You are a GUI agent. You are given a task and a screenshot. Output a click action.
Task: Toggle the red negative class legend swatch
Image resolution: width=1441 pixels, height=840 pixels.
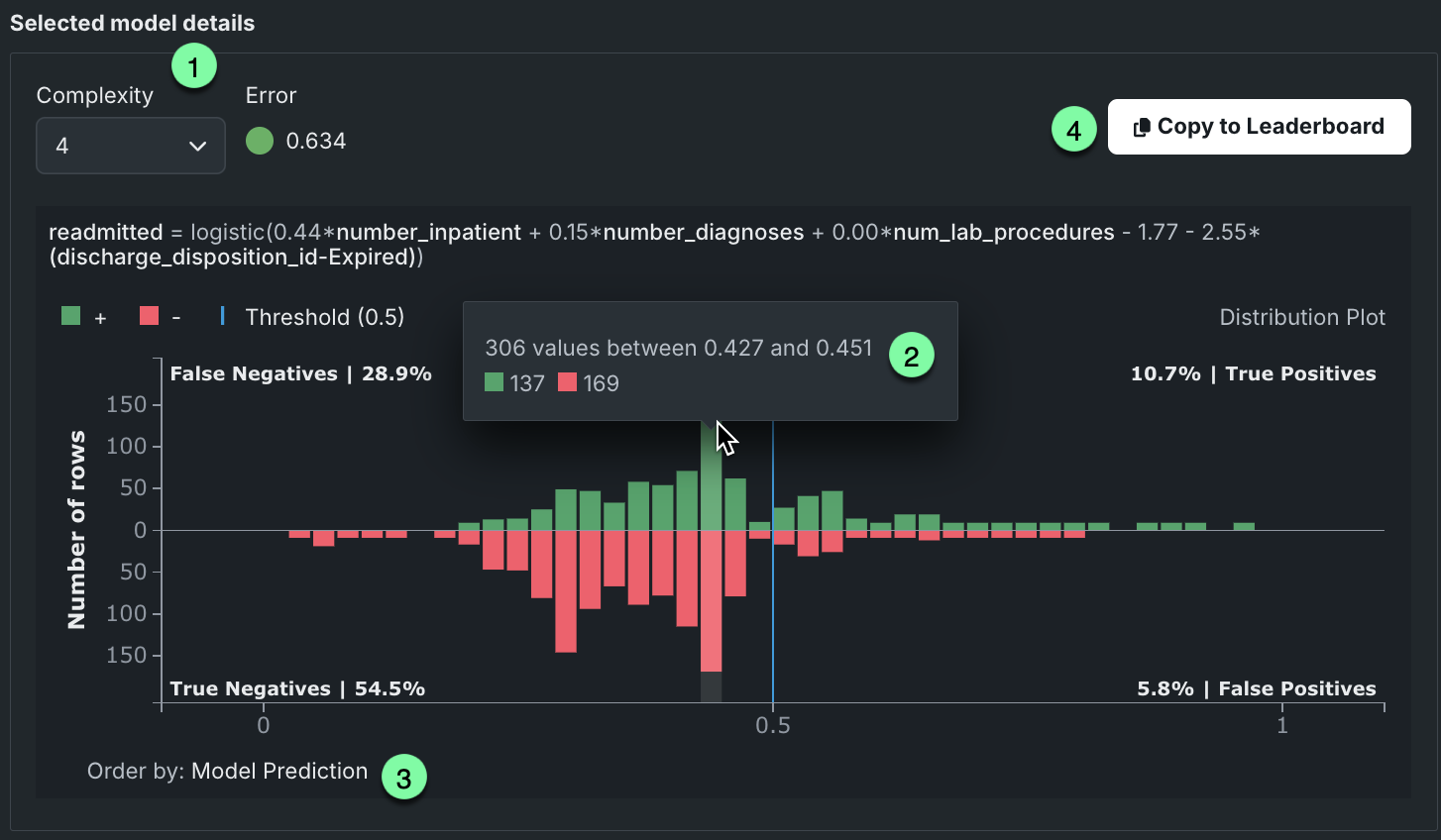tap(150, 316)
